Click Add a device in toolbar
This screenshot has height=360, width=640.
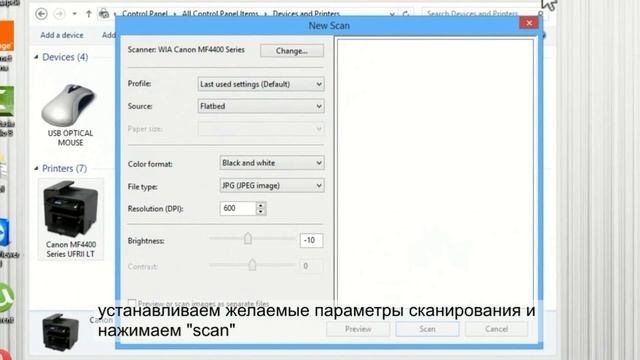pos(62,35)
